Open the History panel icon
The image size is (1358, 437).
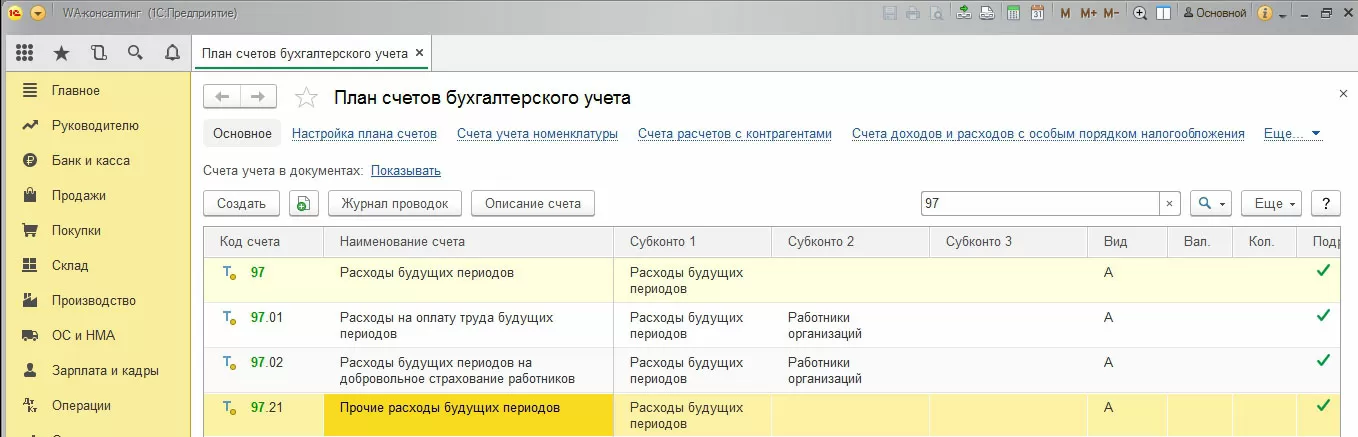point(98,53)
